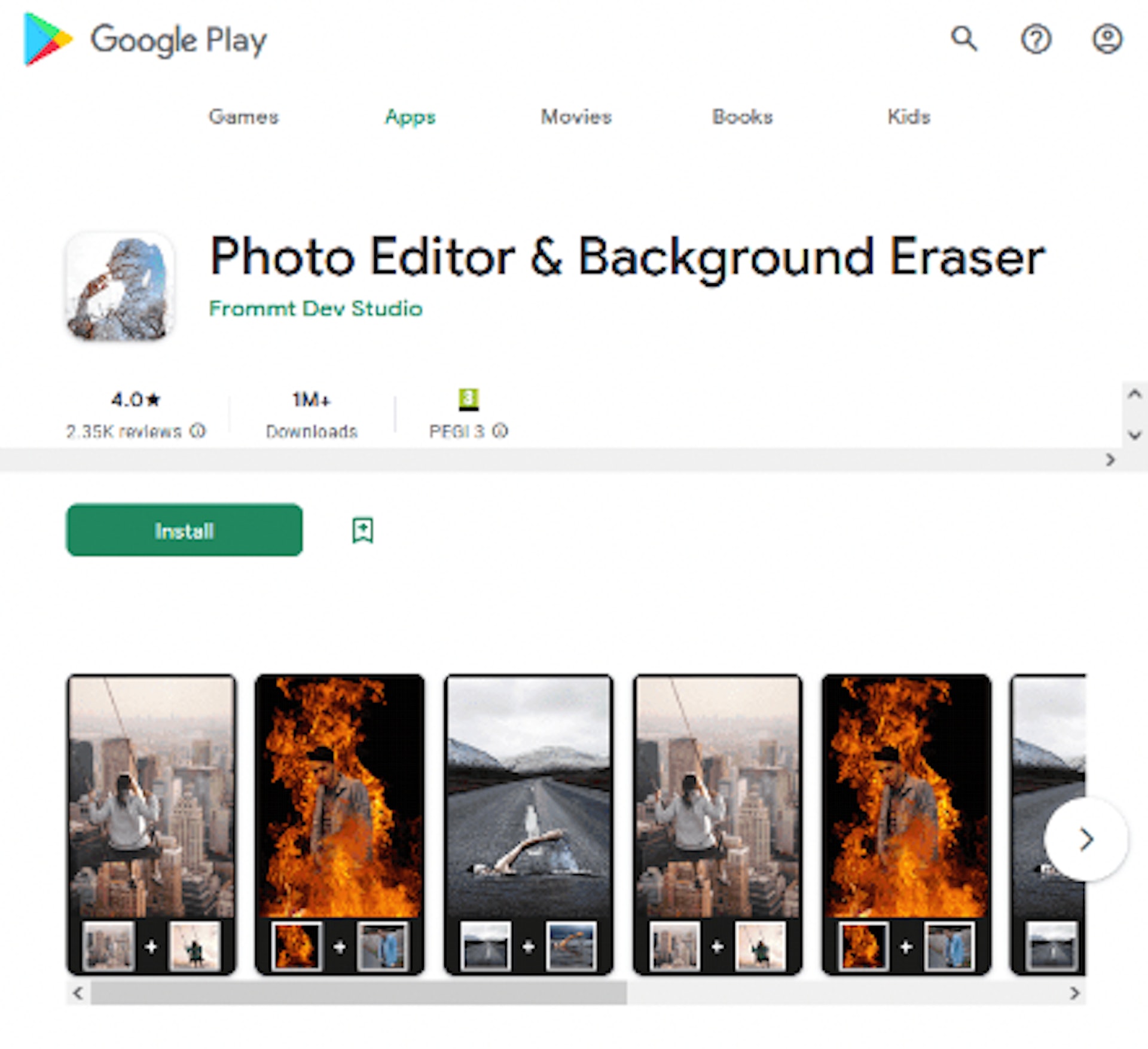Add app to wishlist bookmark icon
This screenshot has width=1148, height=1049.
362,530
